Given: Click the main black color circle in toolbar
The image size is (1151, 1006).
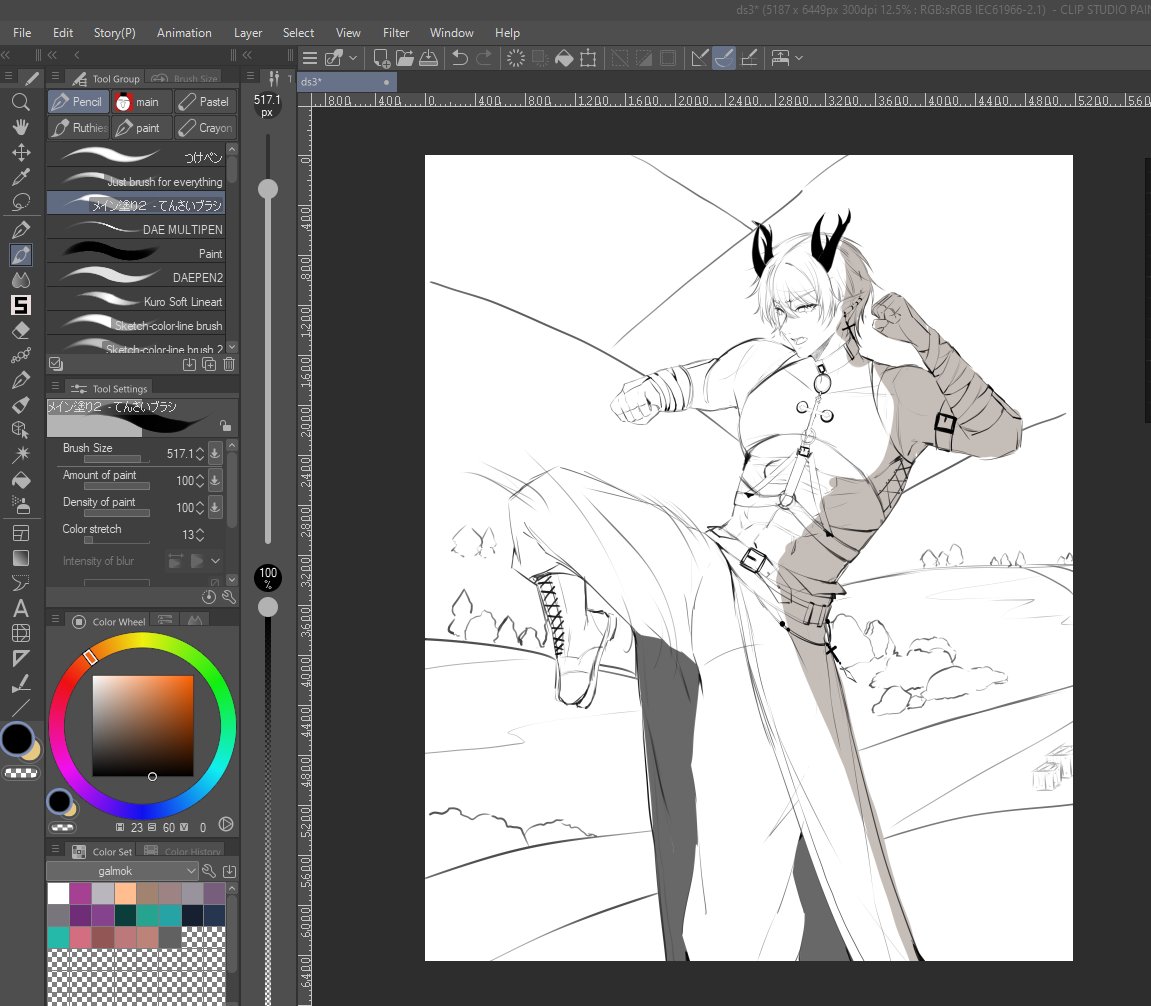Looking at the screenshot, I should coord(17,739).
